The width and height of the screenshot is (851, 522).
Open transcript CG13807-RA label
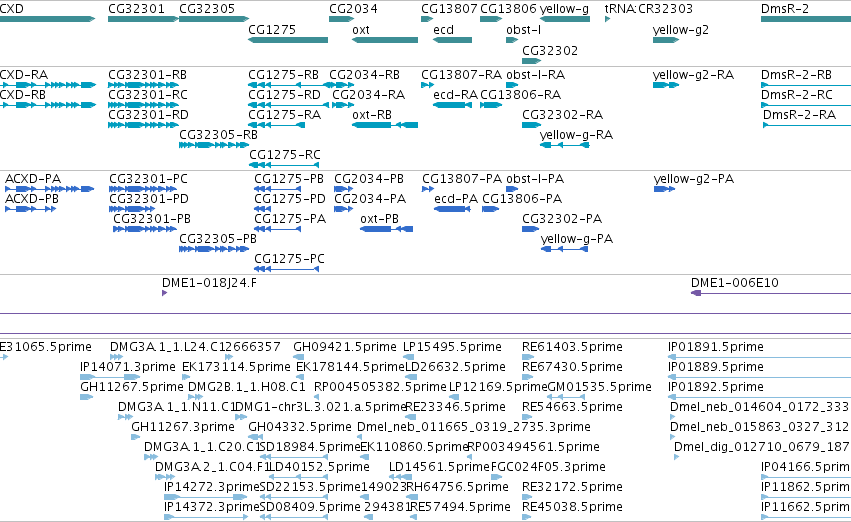(461, 74)
